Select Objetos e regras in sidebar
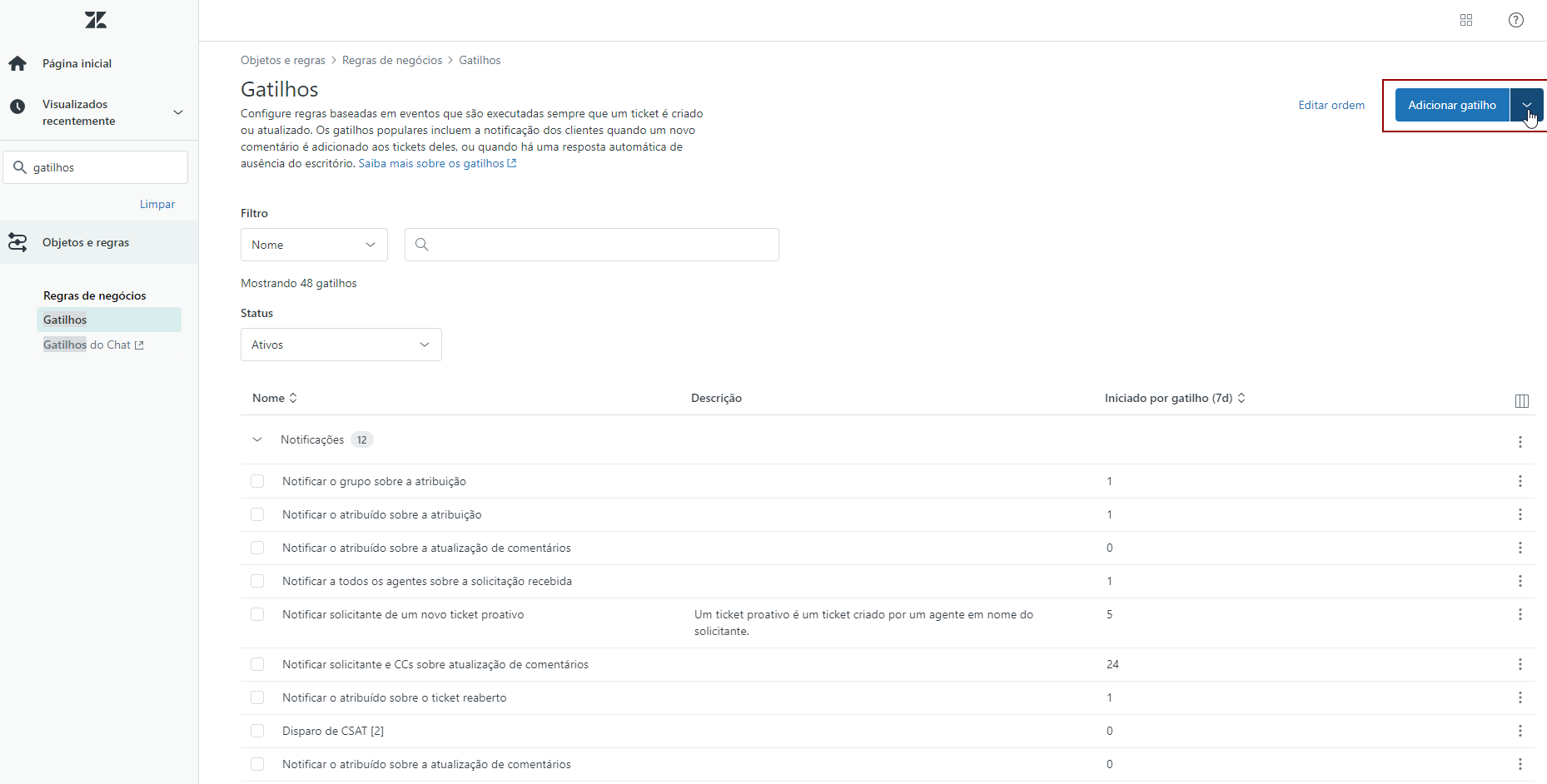 click(86, 242)
